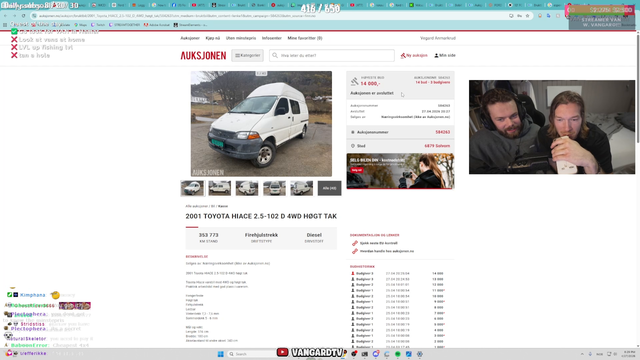Viewport: 640px width, 360px height.
Task: Open the Twitch bookmark
Action: (x=97, y=25)
